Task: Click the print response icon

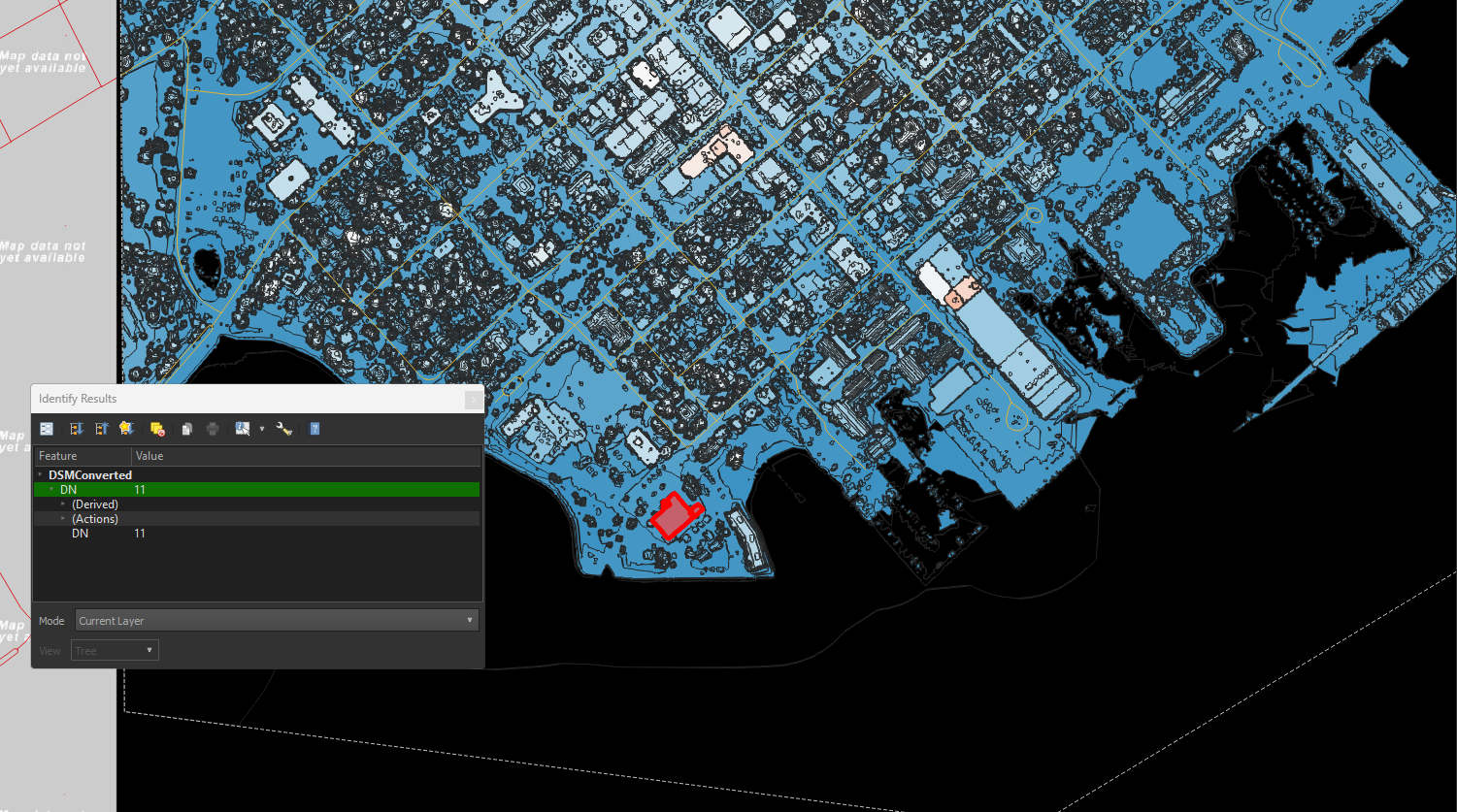Action: click(x=213, y=429)
